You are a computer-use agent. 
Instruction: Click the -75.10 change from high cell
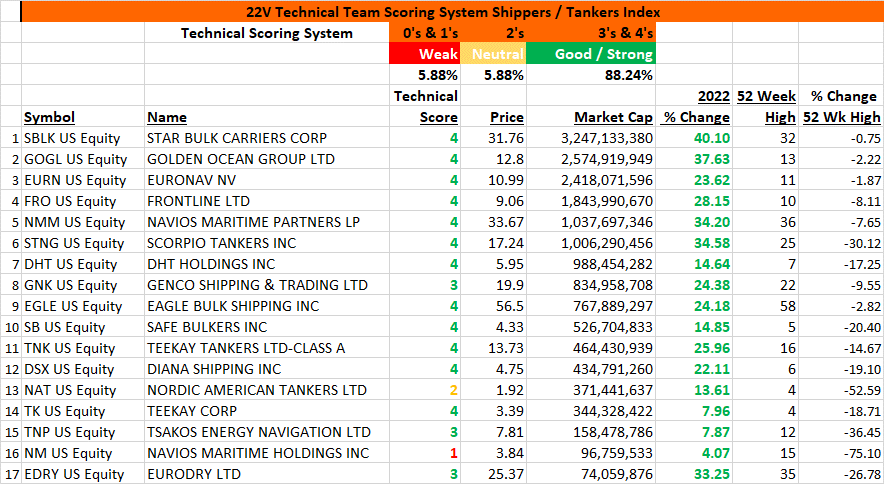(x=841, y=453)
